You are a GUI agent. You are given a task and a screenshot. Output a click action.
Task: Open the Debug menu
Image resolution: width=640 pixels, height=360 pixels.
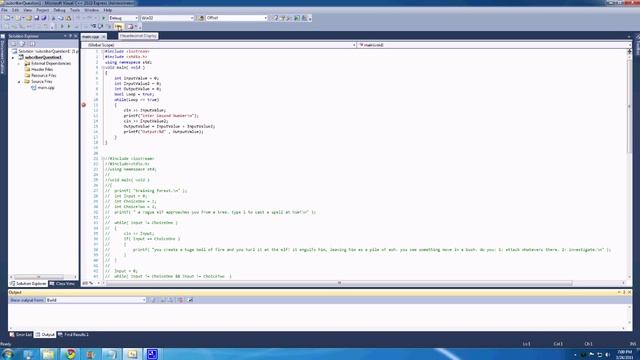pyautogui.click(x=60, y=10)
